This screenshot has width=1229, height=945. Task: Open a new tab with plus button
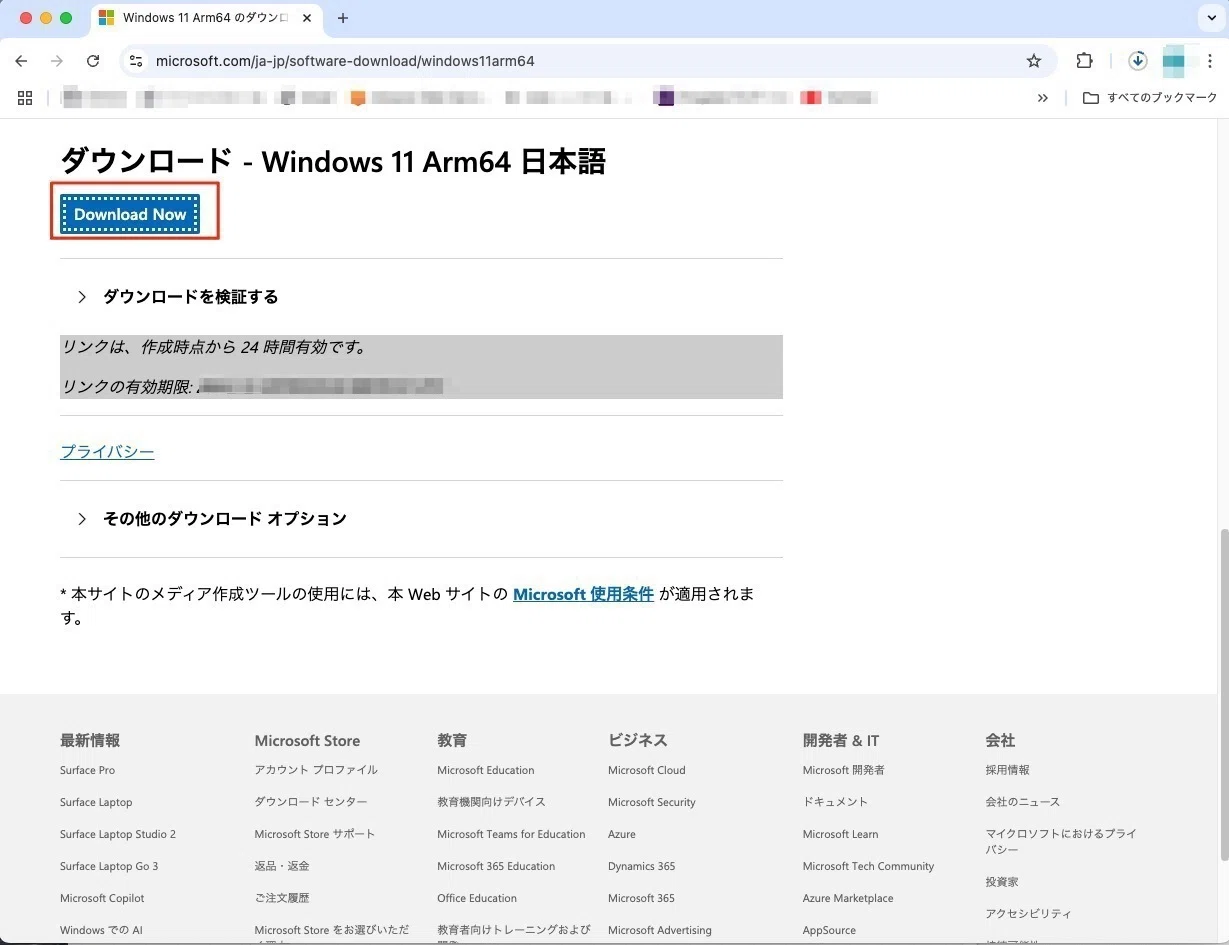(x=343, y=18)
